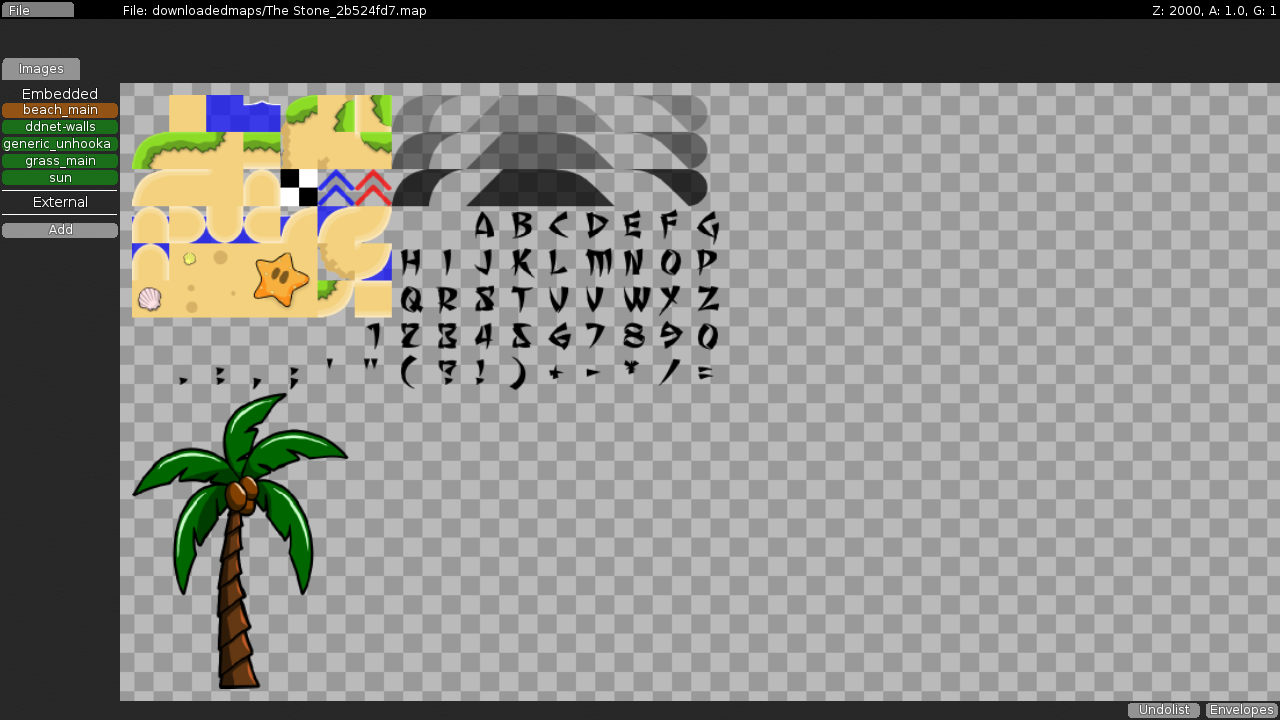Click the digit 8 glyph

[633, 335]
